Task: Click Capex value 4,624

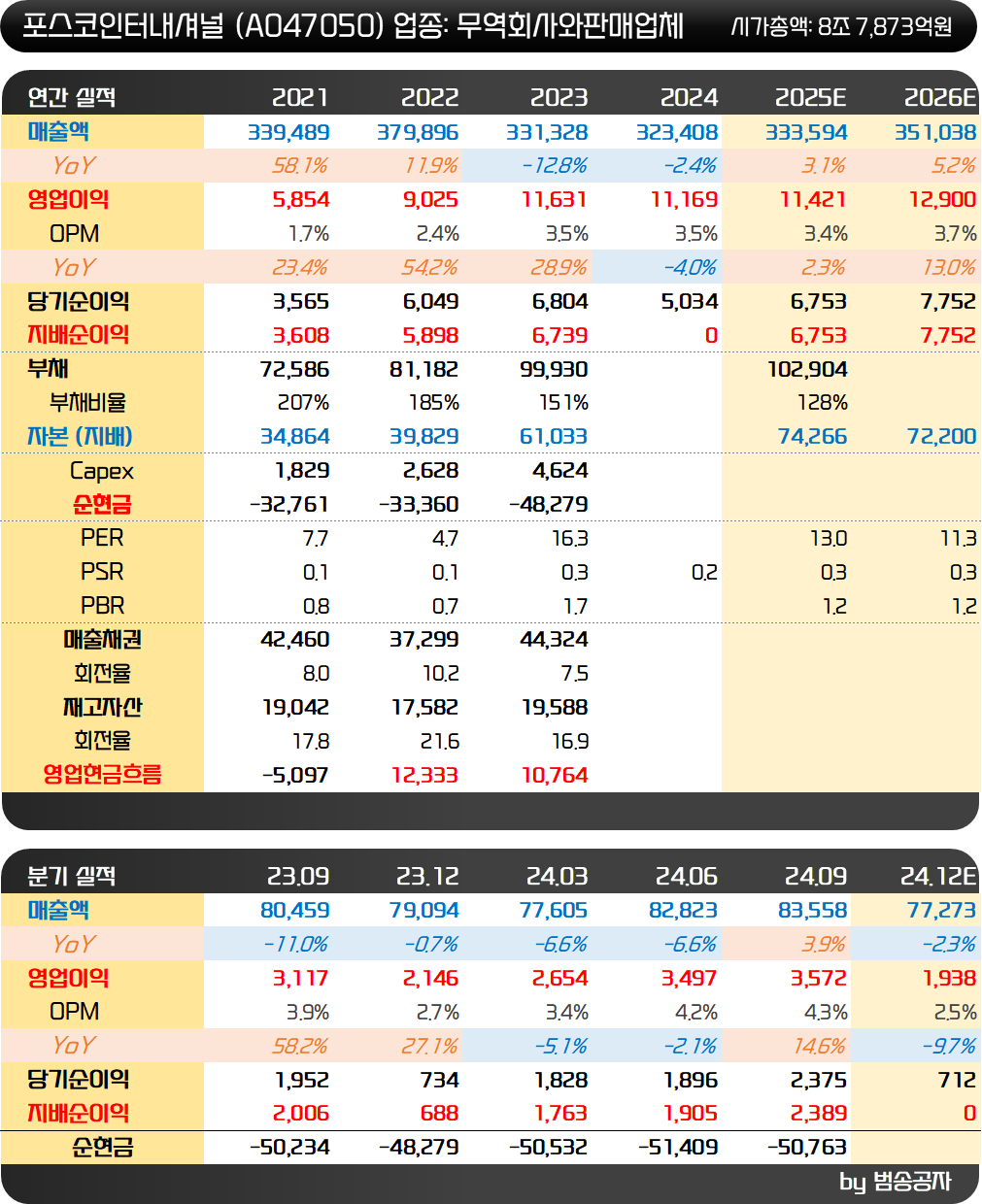Action: click(x=559, y=471)
